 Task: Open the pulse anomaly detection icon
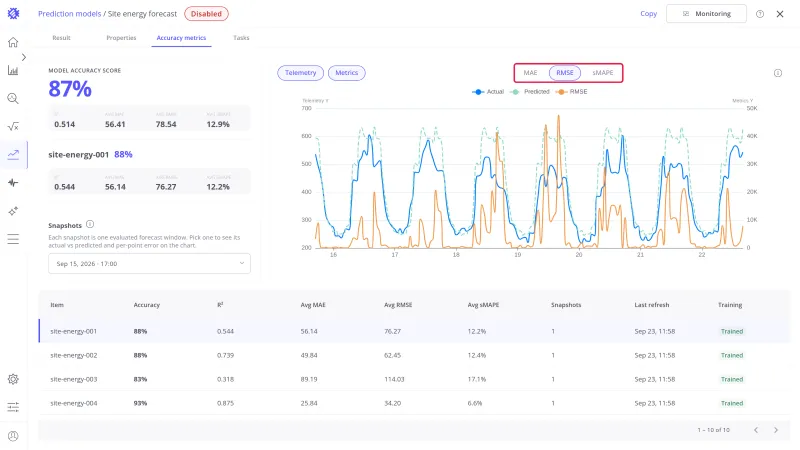tap(13, 183)
